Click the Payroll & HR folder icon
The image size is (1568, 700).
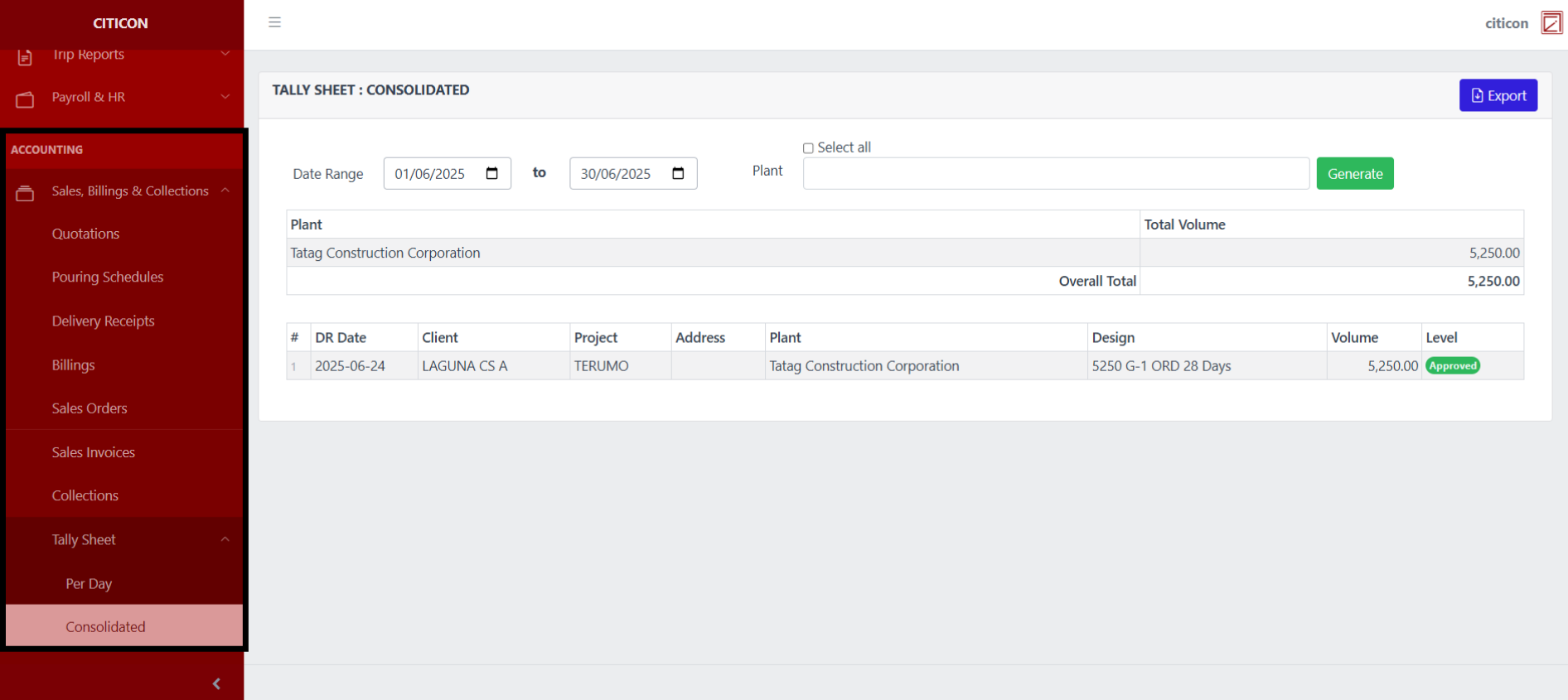(25, 99)
